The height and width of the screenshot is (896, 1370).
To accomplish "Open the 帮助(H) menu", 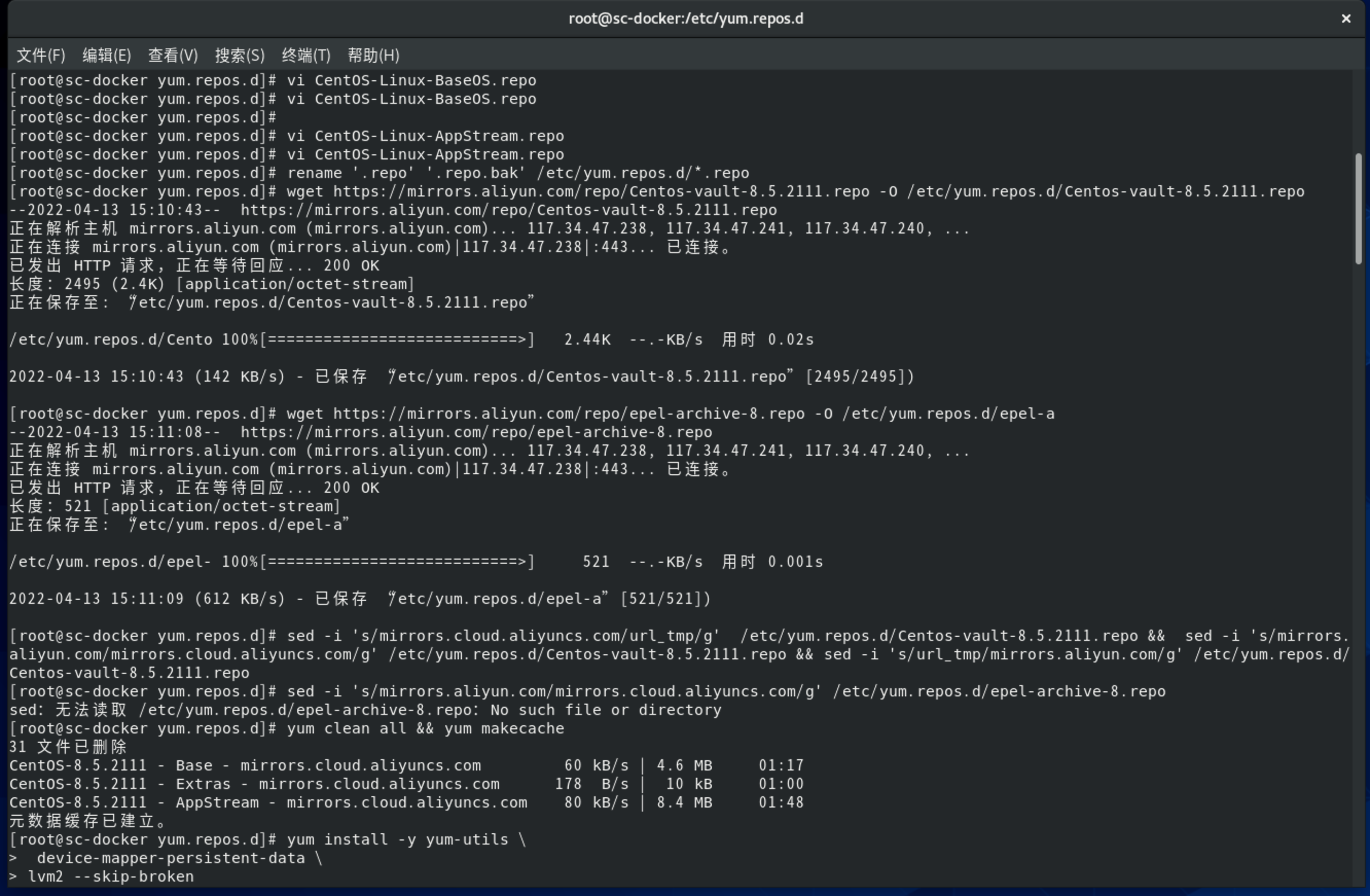I will tap(373, 55).
